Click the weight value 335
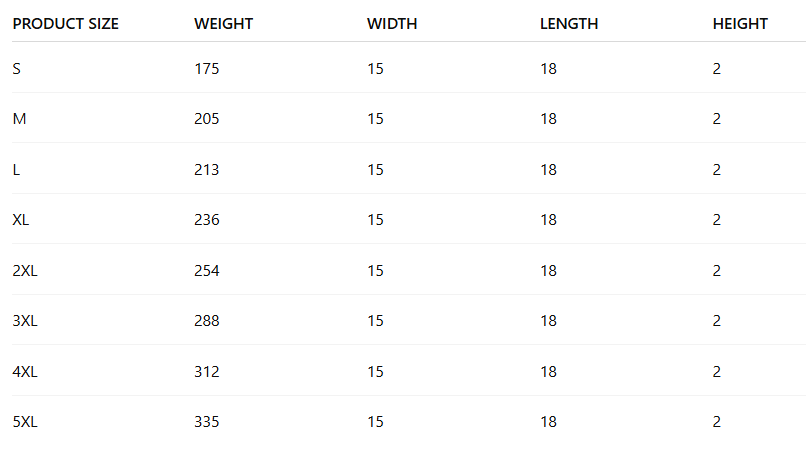 [x=207, y=422]
